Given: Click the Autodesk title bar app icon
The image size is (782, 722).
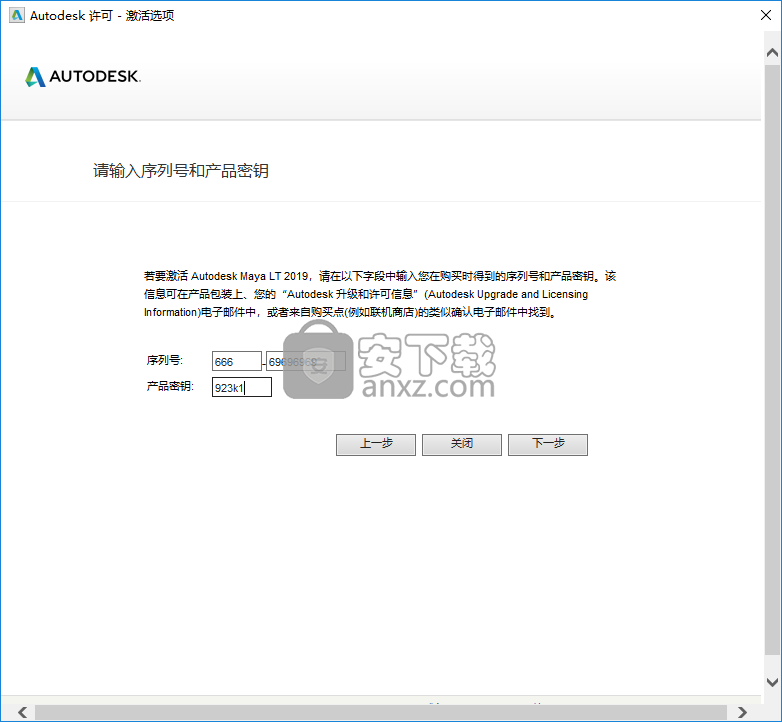Looking at the screenshot, I should 17,15.
